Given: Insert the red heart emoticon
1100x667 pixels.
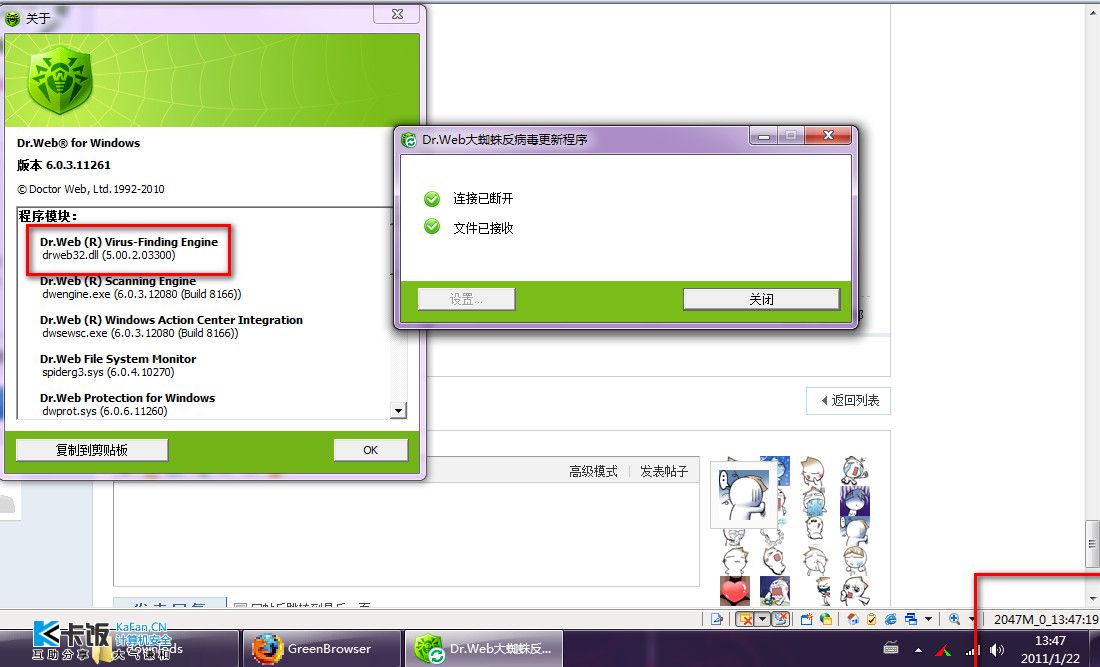Looking at the screenshot, I should coord(735,591).
